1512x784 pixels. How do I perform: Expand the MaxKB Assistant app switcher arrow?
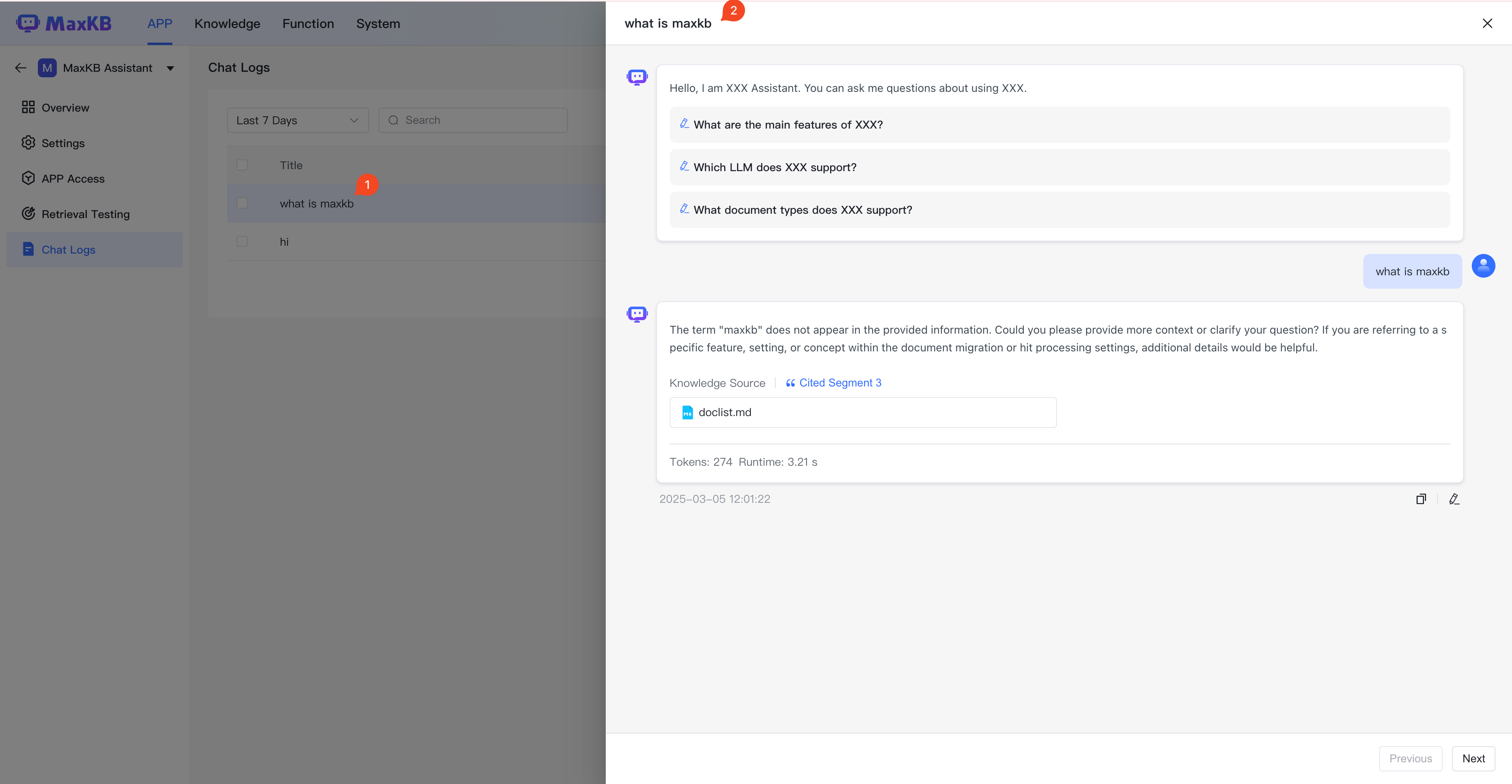pyautogui.click(x=170, y=69)
